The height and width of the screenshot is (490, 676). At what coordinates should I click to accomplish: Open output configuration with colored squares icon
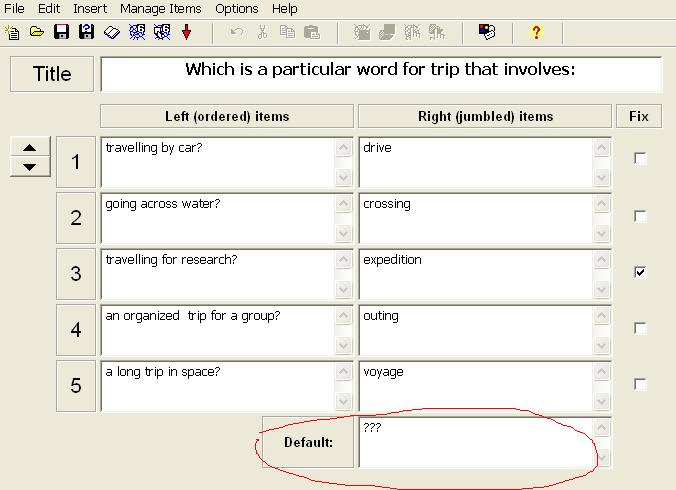coord(487,32)
